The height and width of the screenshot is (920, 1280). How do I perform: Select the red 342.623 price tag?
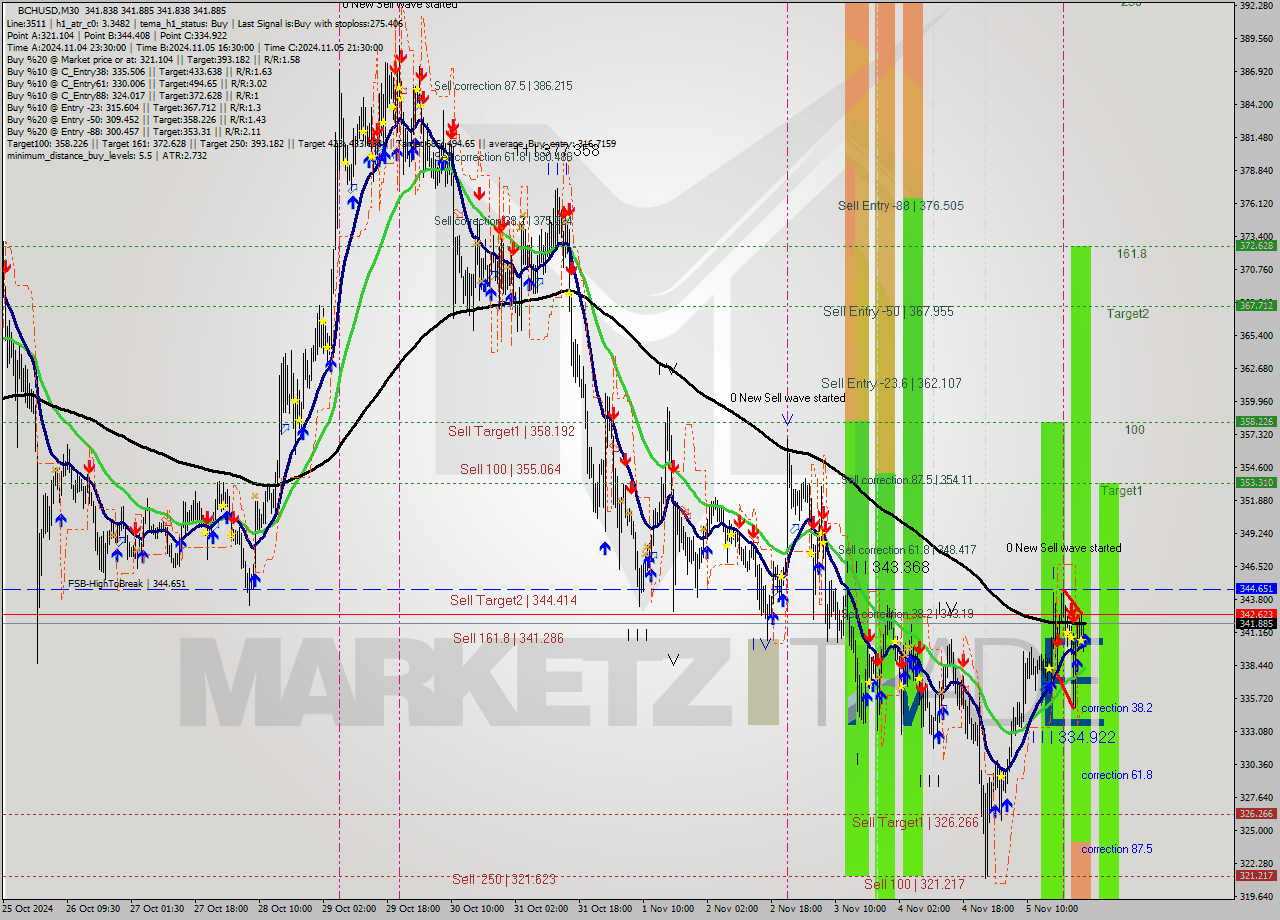click(x=1256, y=614)
